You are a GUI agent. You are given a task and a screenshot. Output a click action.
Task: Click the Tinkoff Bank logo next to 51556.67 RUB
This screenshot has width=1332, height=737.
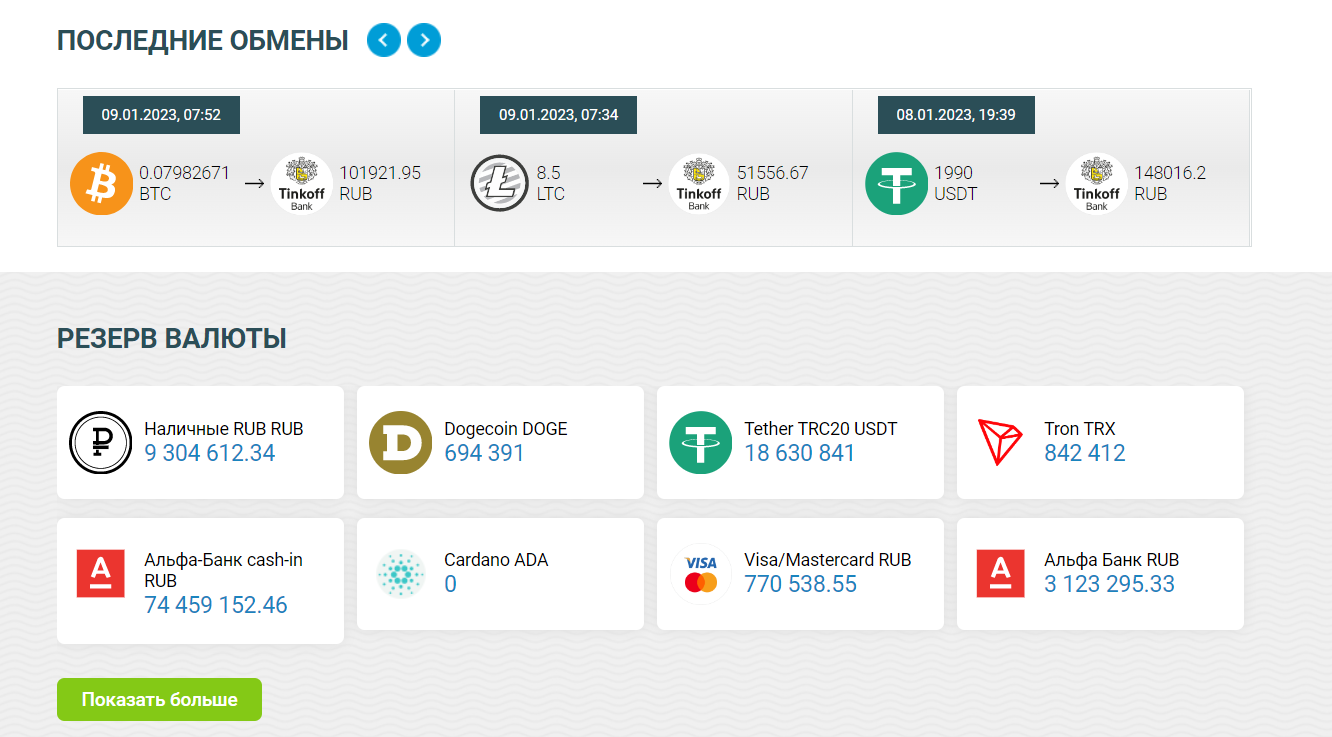pyautogui.click(x=699, y=183)
